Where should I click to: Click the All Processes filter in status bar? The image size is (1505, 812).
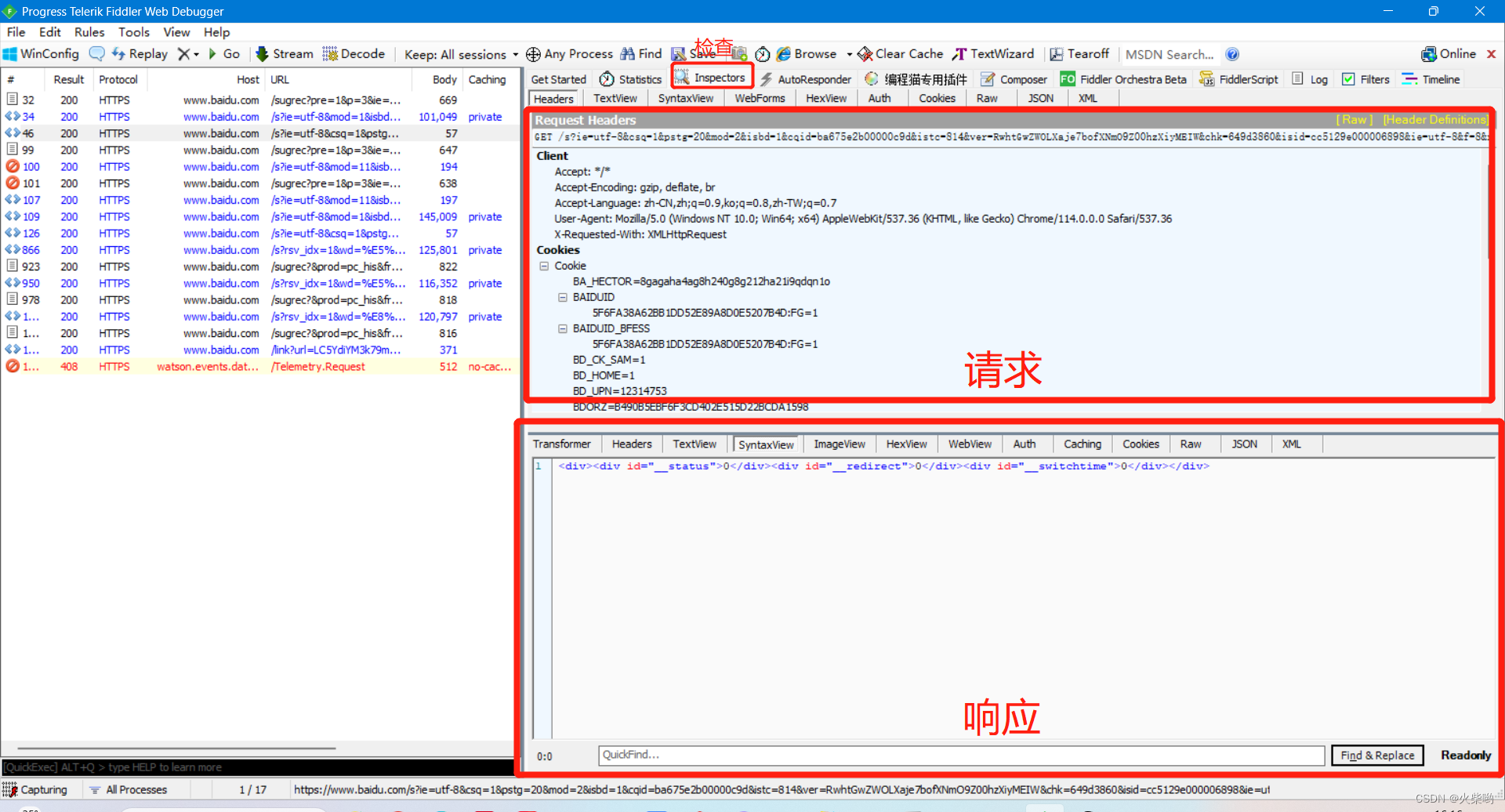(x=129, y=789)
